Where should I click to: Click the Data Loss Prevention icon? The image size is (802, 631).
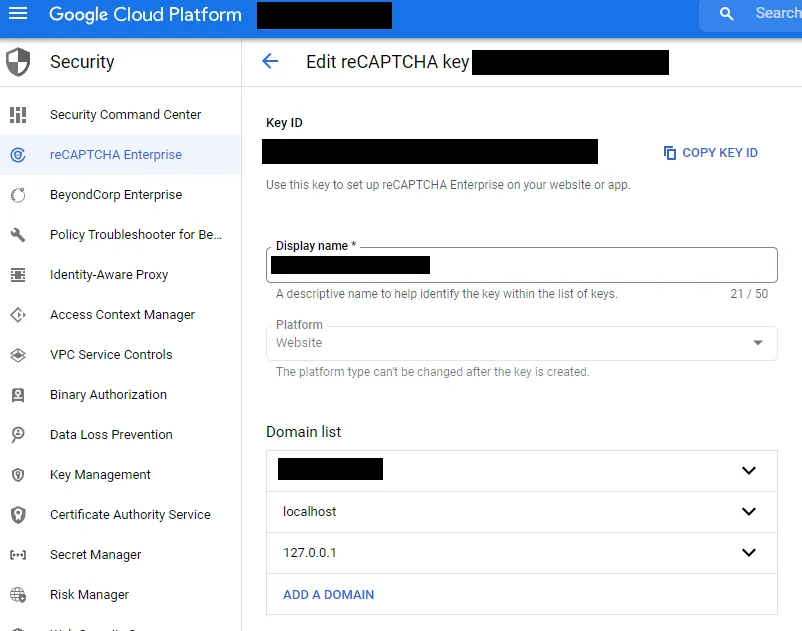18,435
